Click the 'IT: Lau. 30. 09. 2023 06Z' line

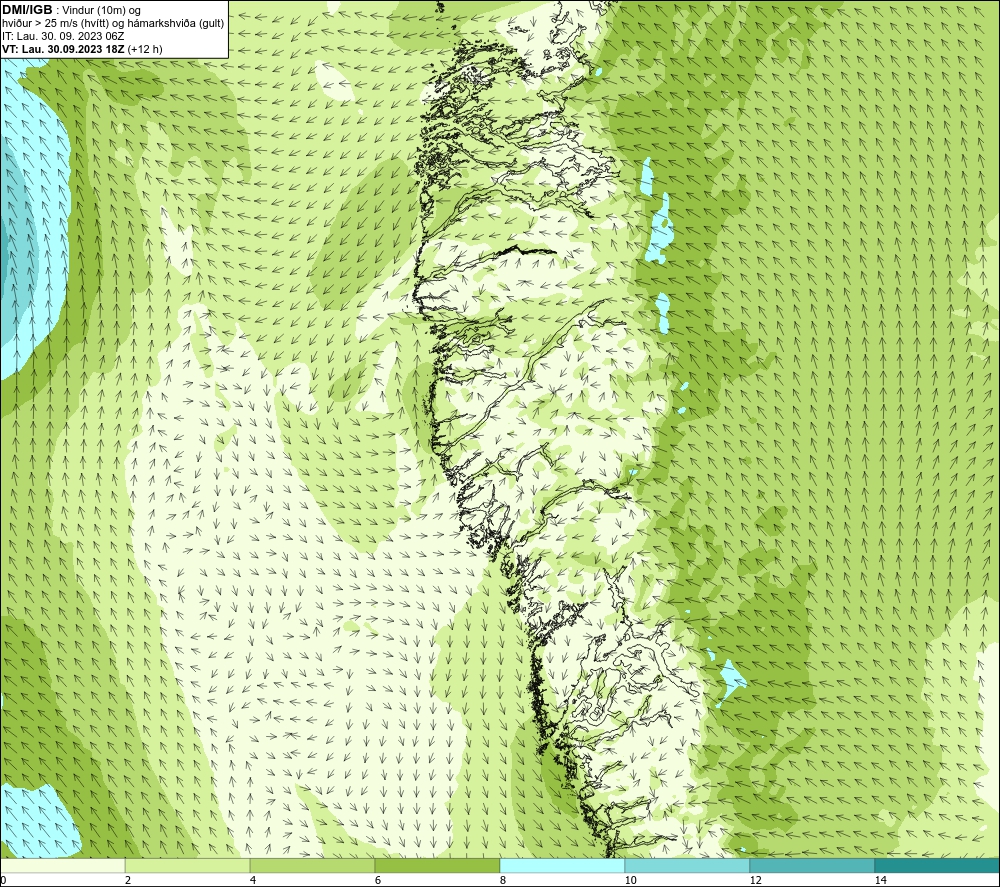point(63,36)
